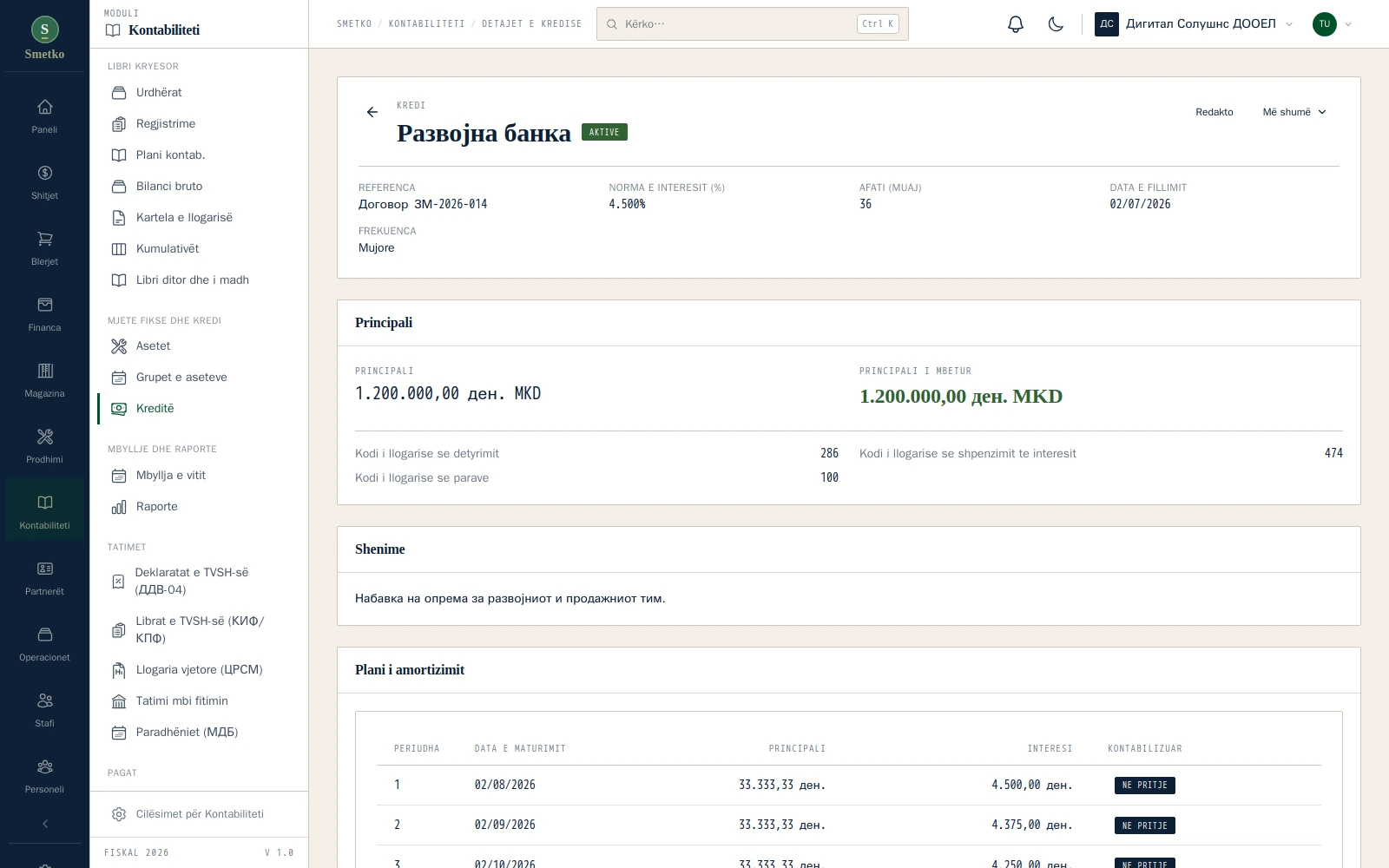Viewport: 1389px width, 868px height.
Task: Open Bilanci bruto menu item
Action: tap(199, 187)
